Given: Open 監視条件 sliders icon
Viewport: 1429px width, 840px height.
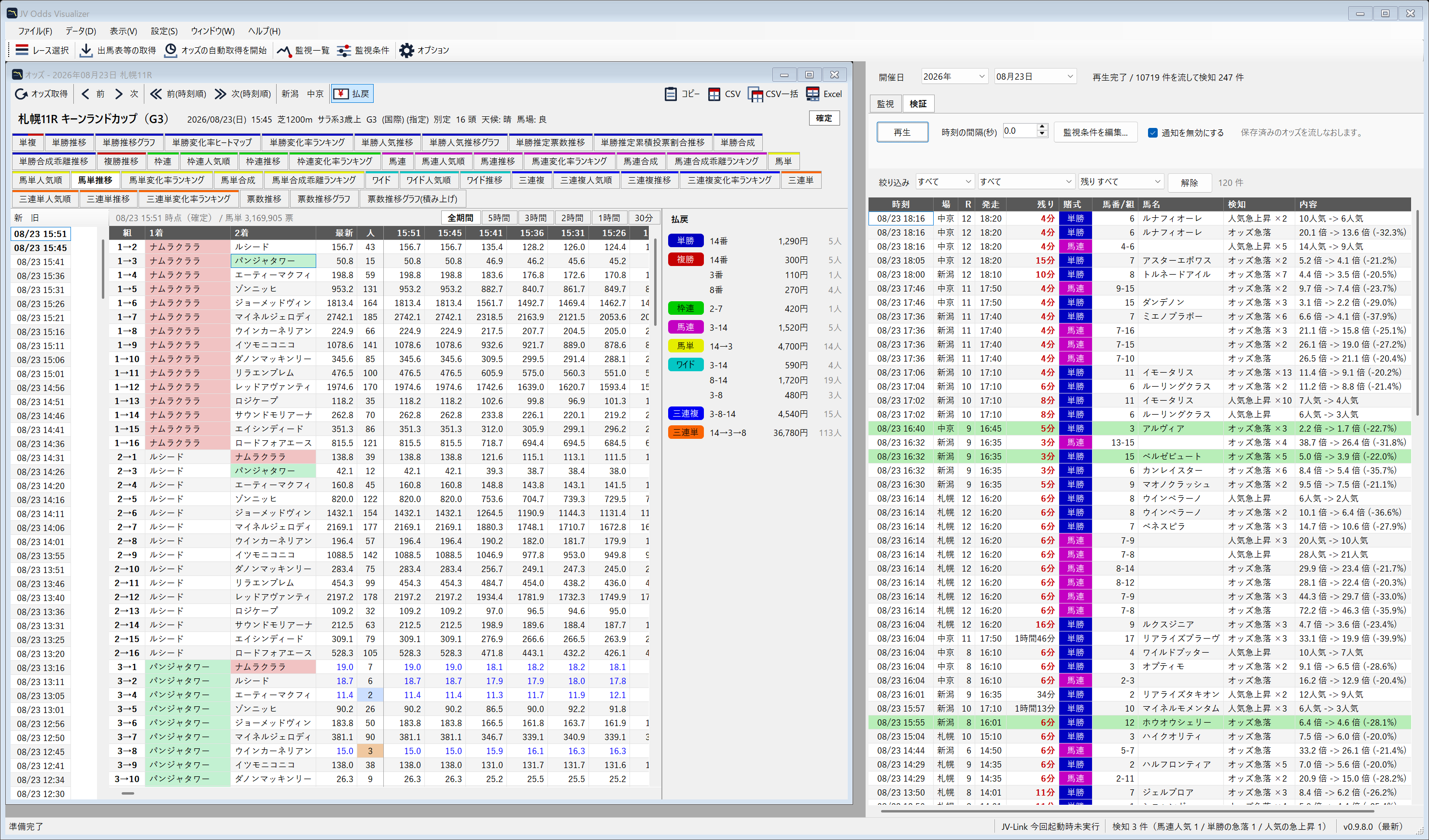Looking at the screenshot, I should [344, 51].
